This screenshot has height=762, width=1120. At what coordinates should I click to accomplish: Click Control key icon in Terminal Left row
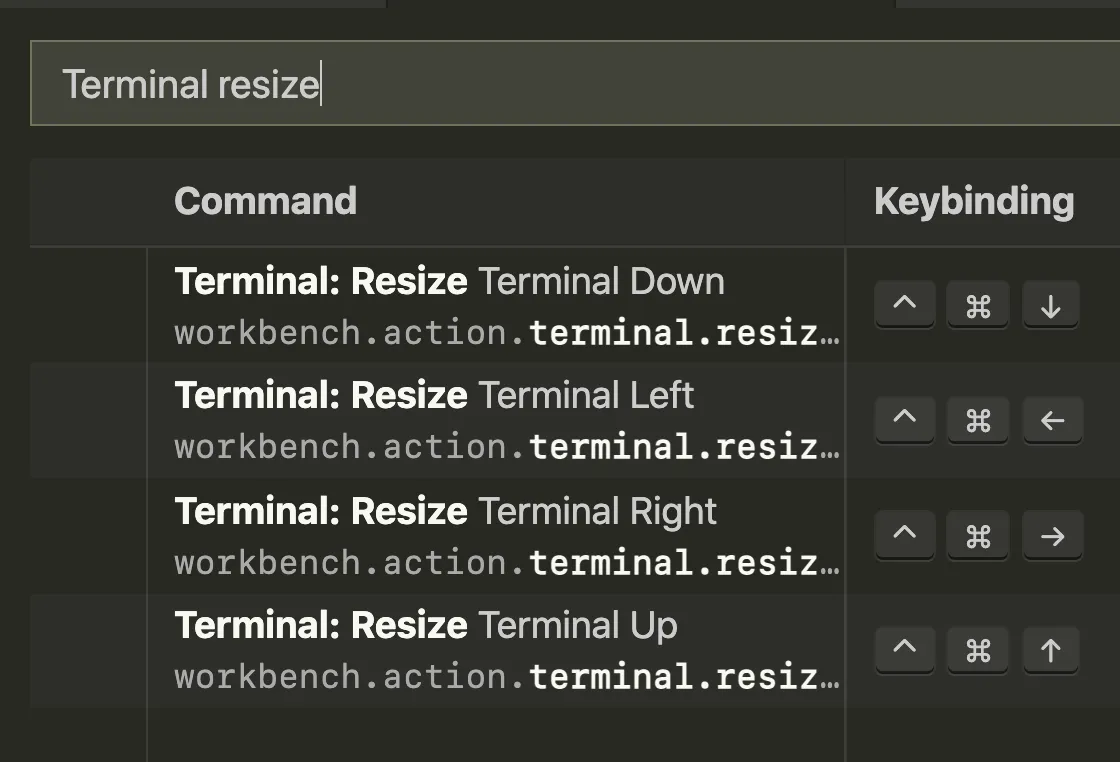pos(904,420)
